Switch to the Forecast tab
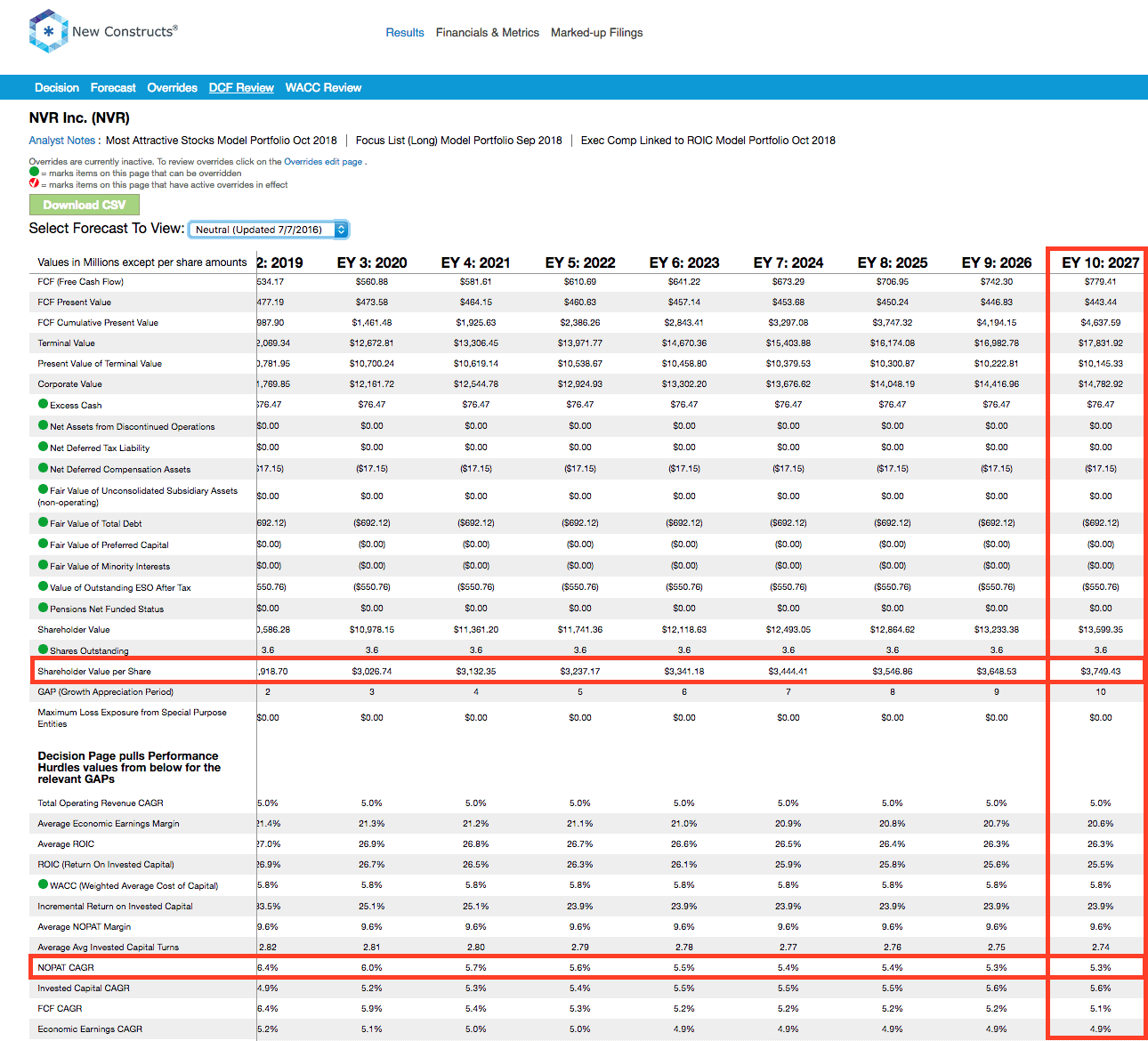This screenshot has width=1148, height=1041. point(113,87)
